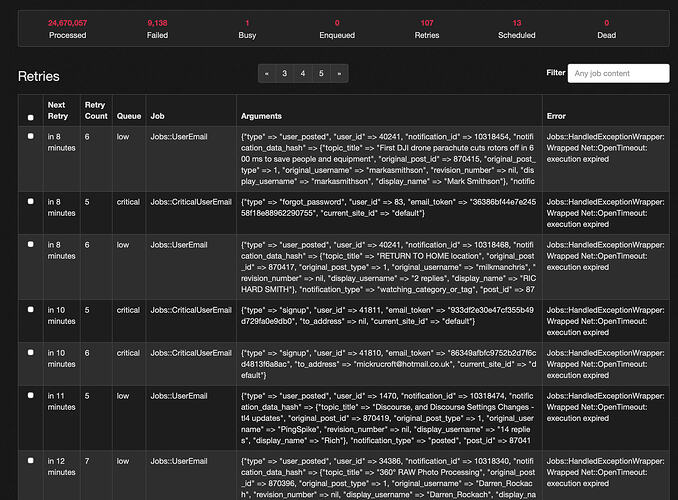Click the 'Retries' page heading

39,76
